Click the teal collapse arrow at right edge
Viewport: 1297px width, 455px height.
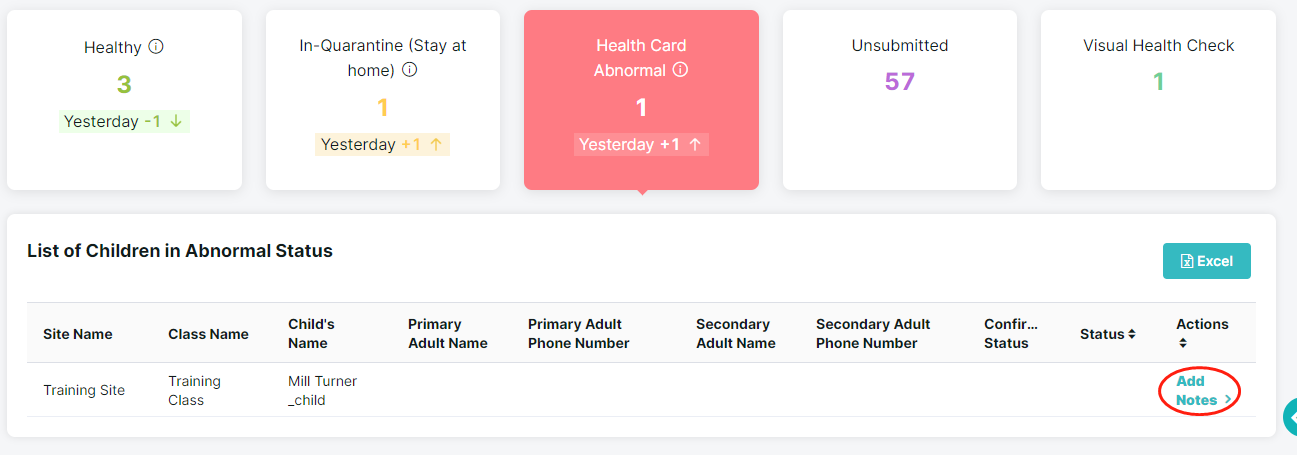pos(1290,417)
